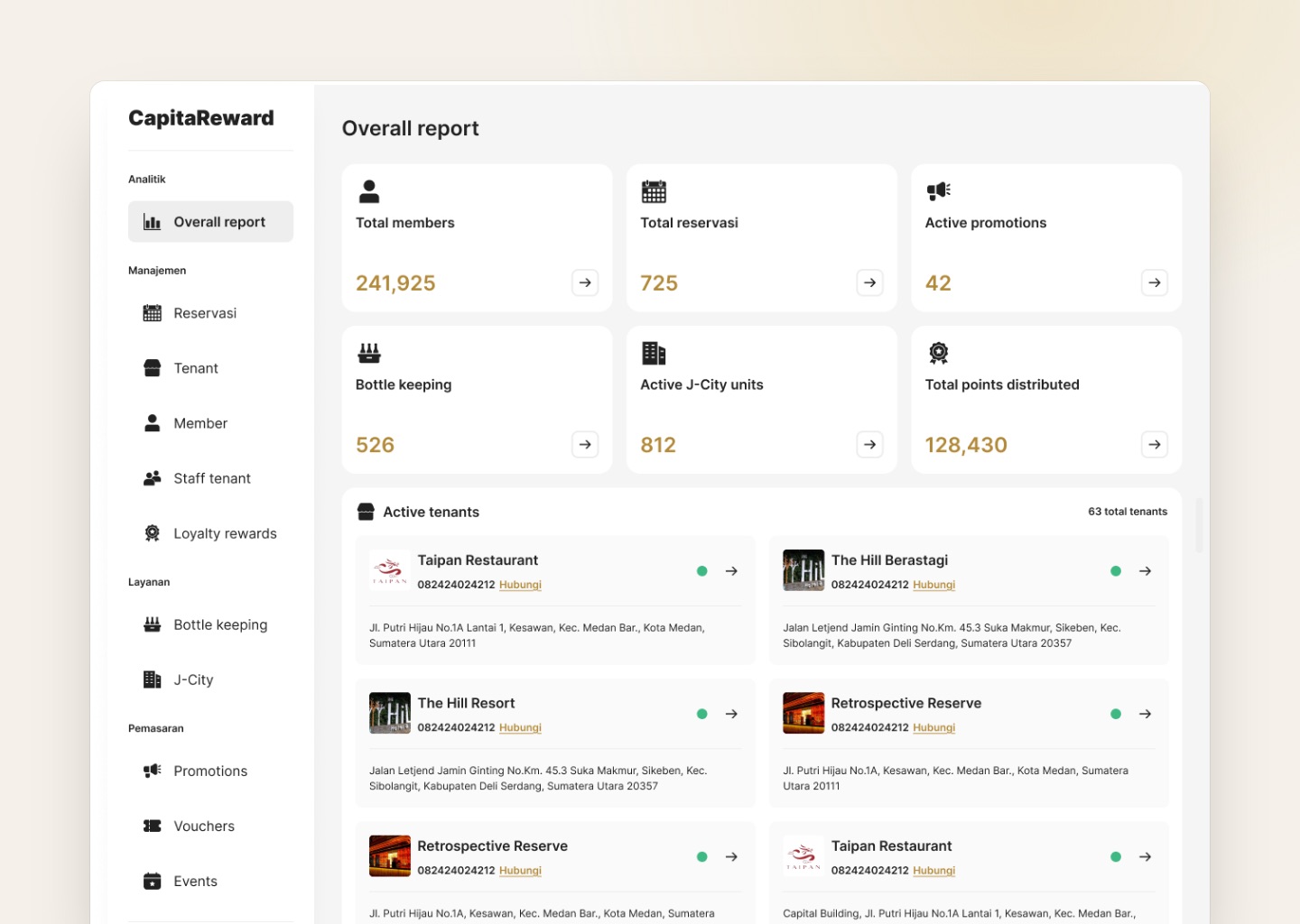Click the 63 total tenants label
Viewport: 1300px width, 924px height.
click(1128, 512)
